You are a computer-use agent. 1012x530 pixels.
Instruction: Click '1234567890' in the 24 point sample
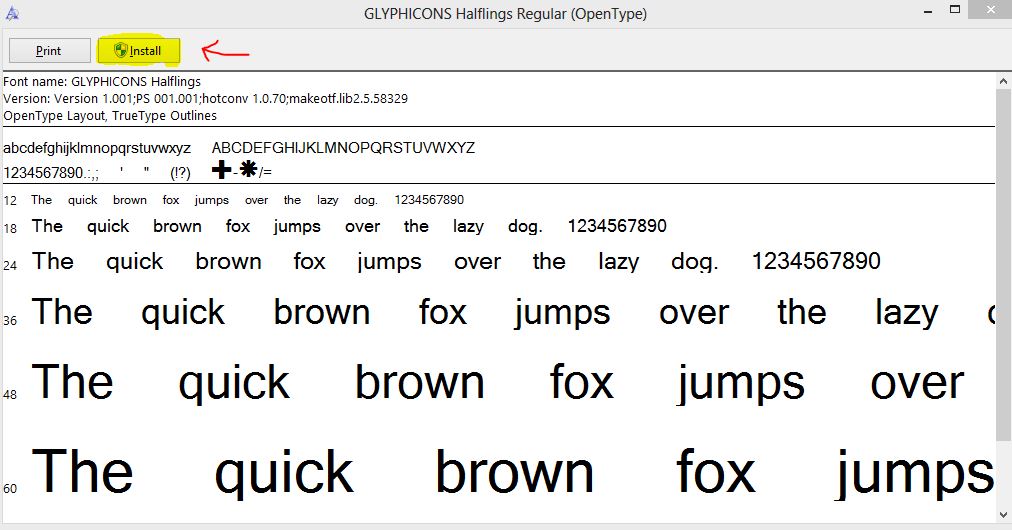click(x=816, y=261)
